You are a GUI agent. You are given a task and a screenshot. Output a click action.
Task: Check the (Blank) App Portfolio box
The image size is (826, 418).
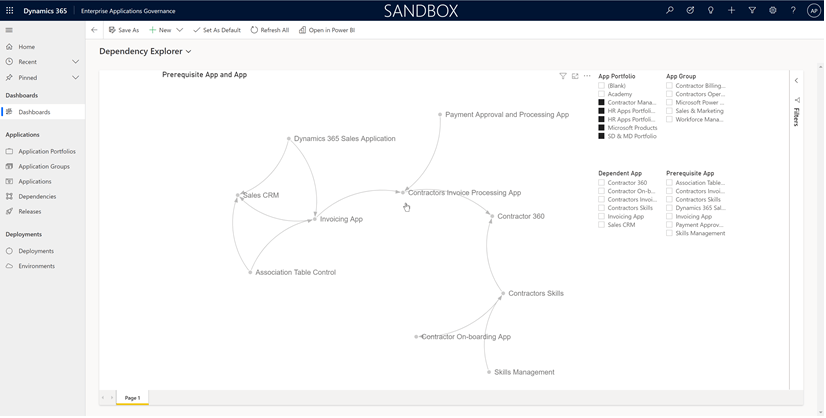coord(602,85)
